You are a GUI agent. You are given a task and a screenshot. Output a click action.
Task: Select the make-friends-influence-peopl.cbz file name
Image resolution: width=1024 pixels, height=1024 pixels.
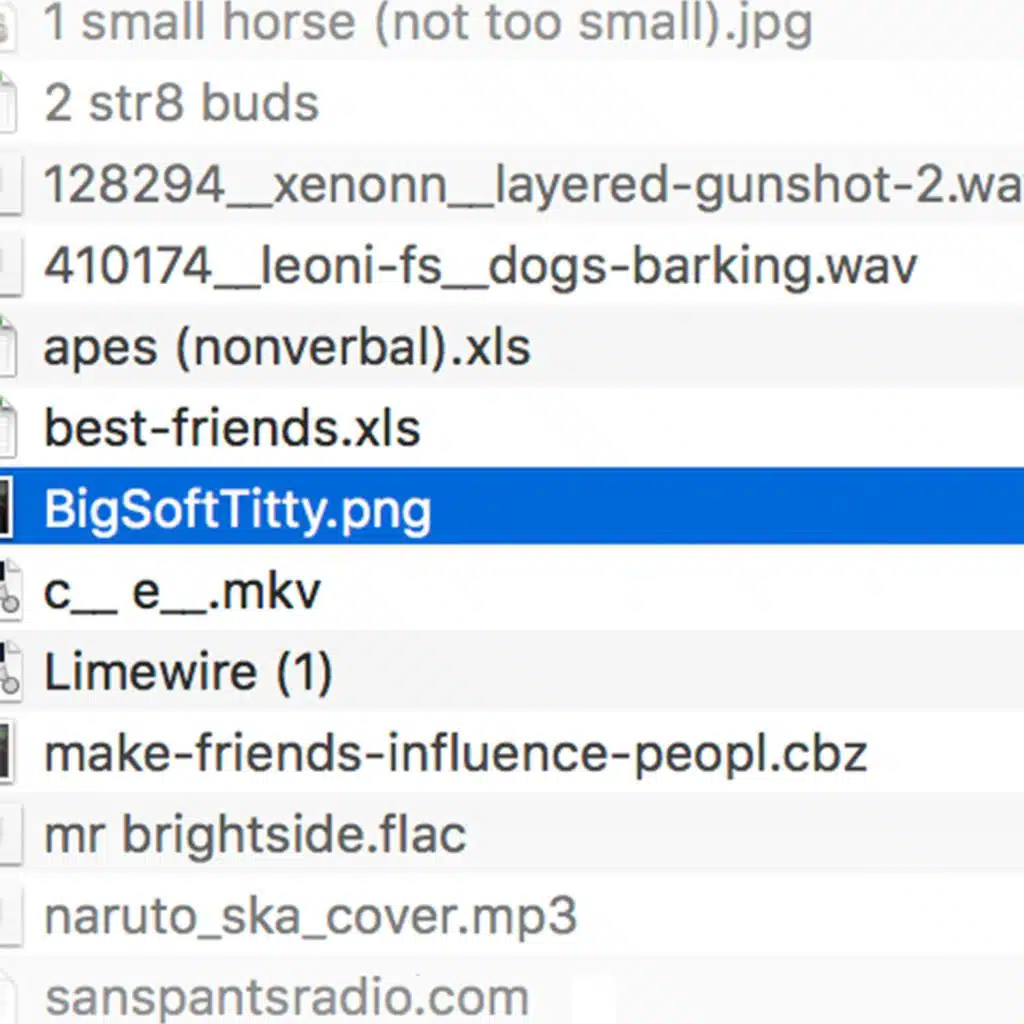(x=455, y=753)
